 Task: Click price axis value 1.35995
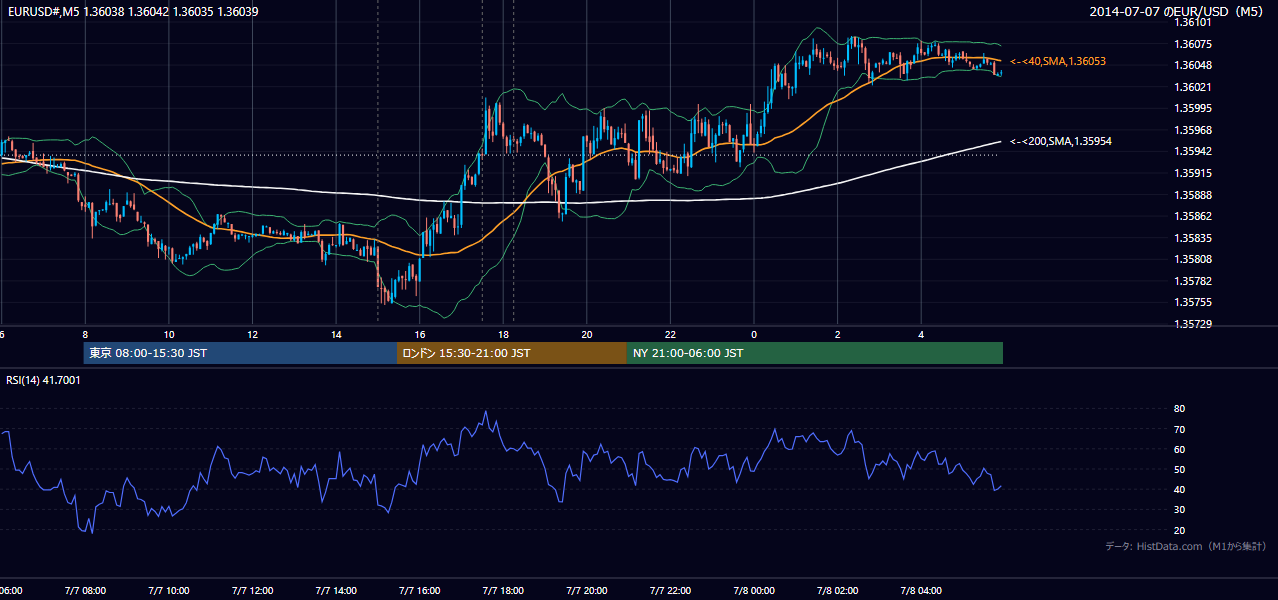pos(1193,108)
